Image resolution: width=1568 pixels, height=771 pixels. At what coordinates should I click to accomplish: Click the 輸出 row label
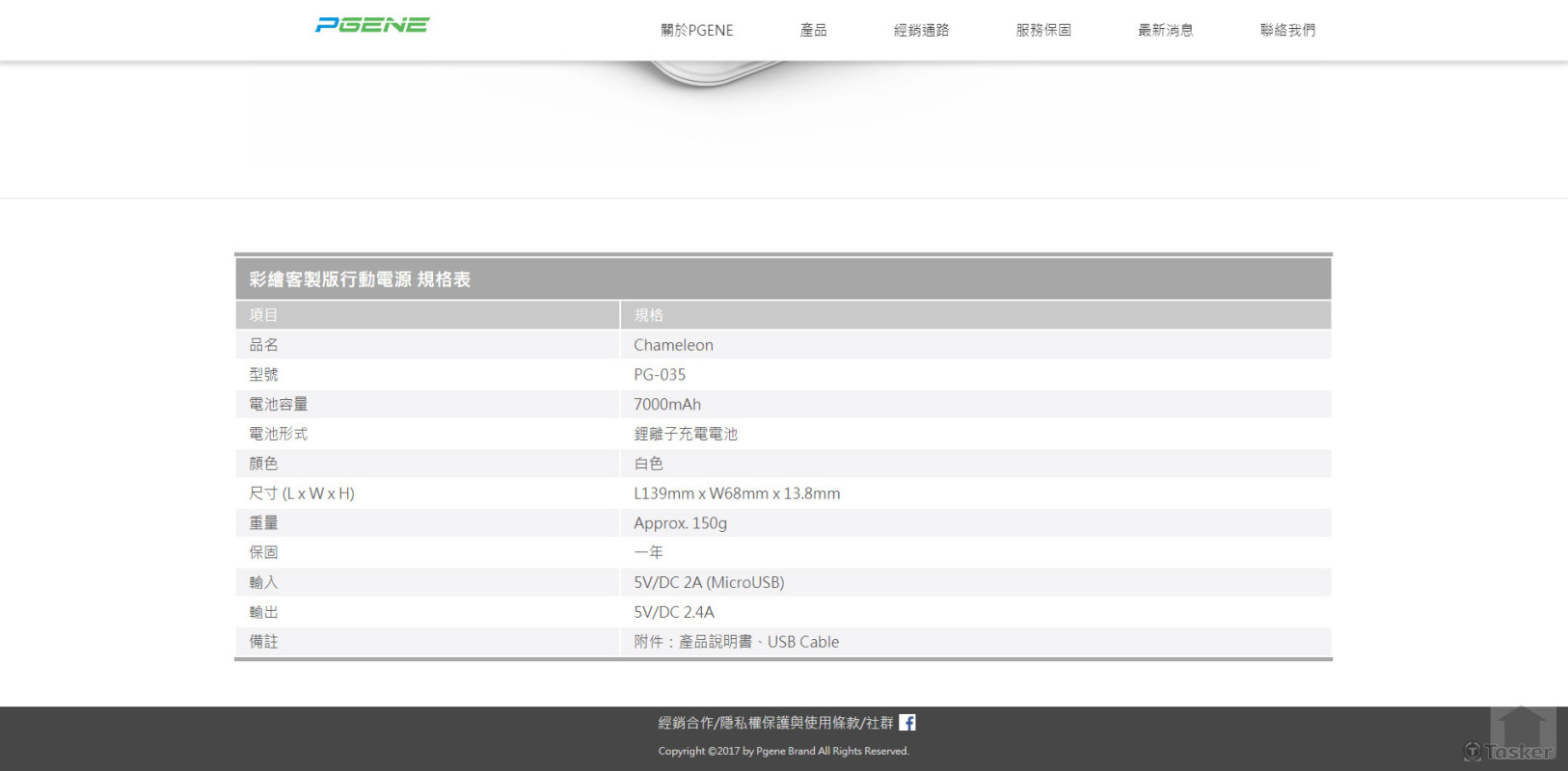[263, 612]
